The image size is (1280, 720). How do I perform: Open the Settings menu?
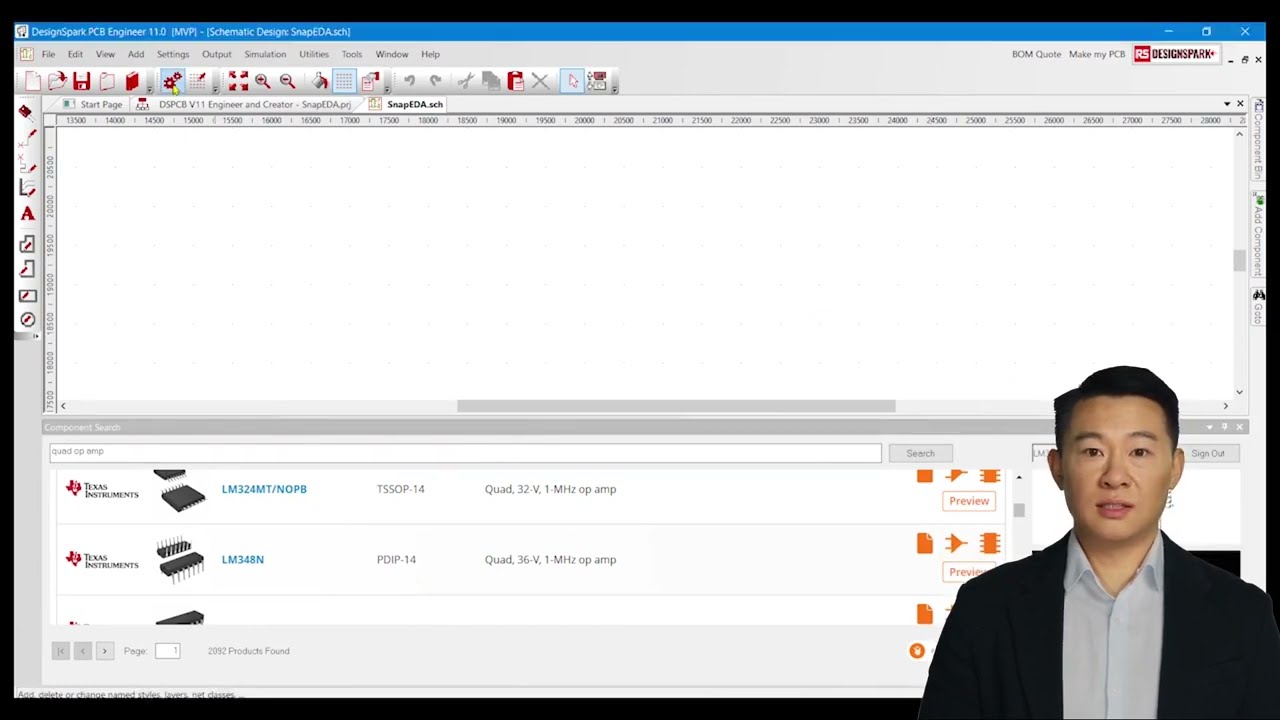[x=173, y=54]
